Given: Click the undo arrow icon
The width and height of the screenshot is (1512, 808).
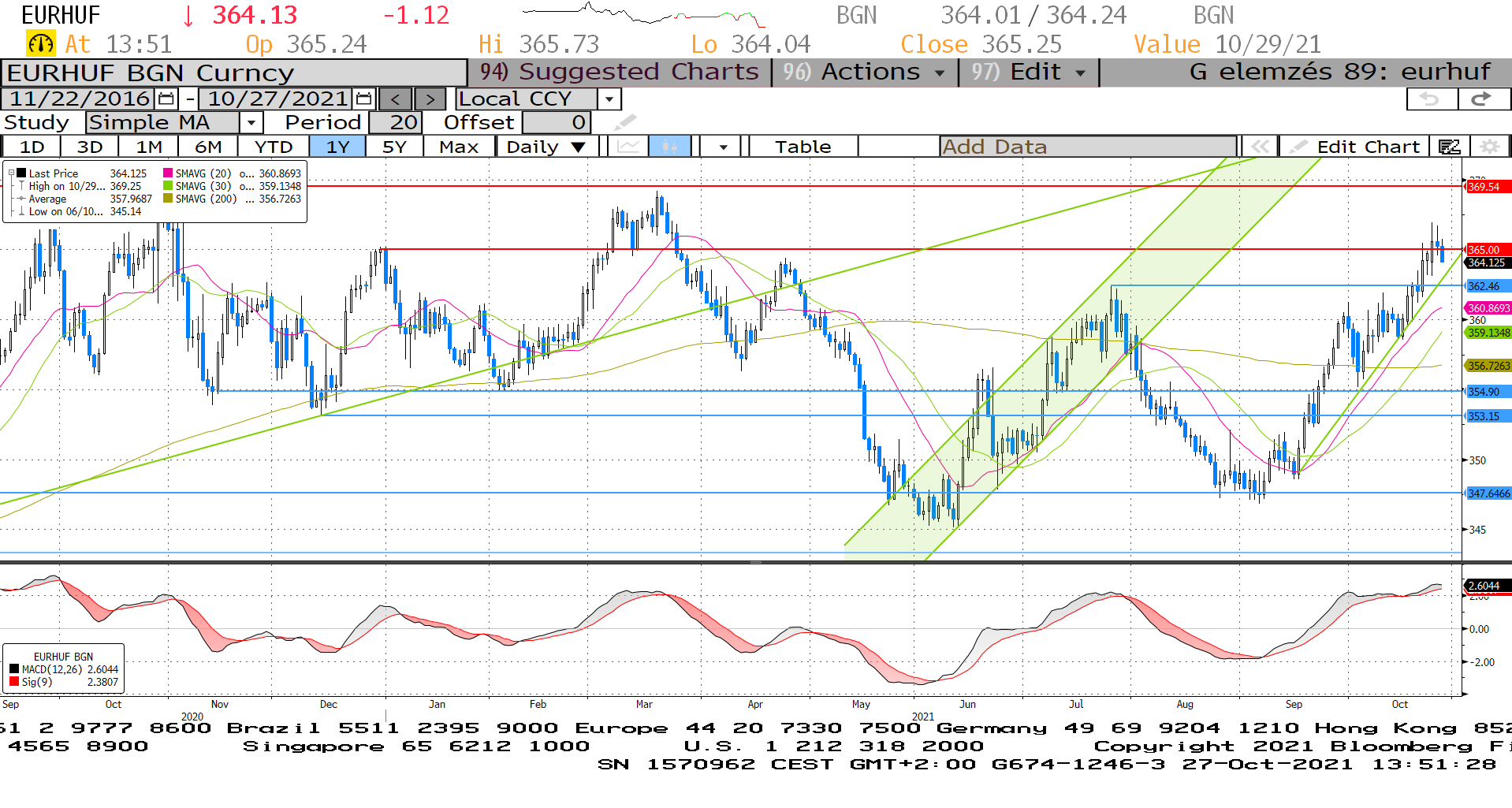Looking at the screenshot, I should 1431,99.
